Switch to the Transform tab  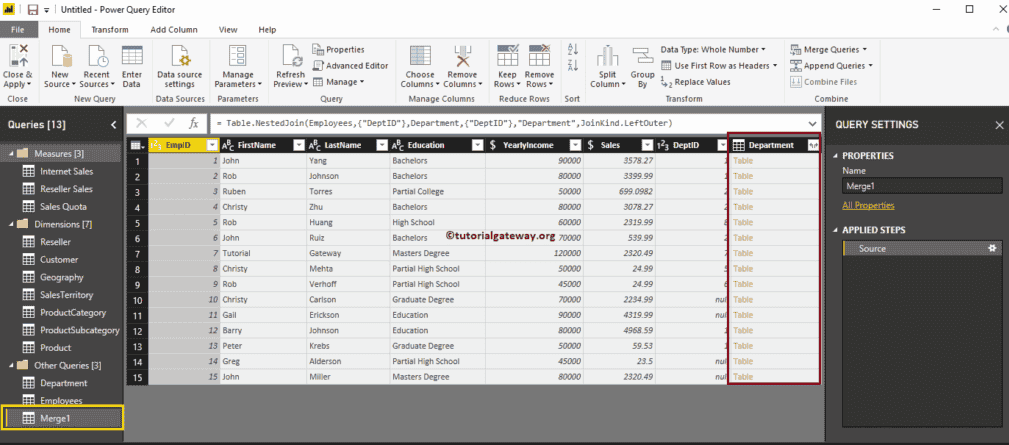click(x=109, y=30)
